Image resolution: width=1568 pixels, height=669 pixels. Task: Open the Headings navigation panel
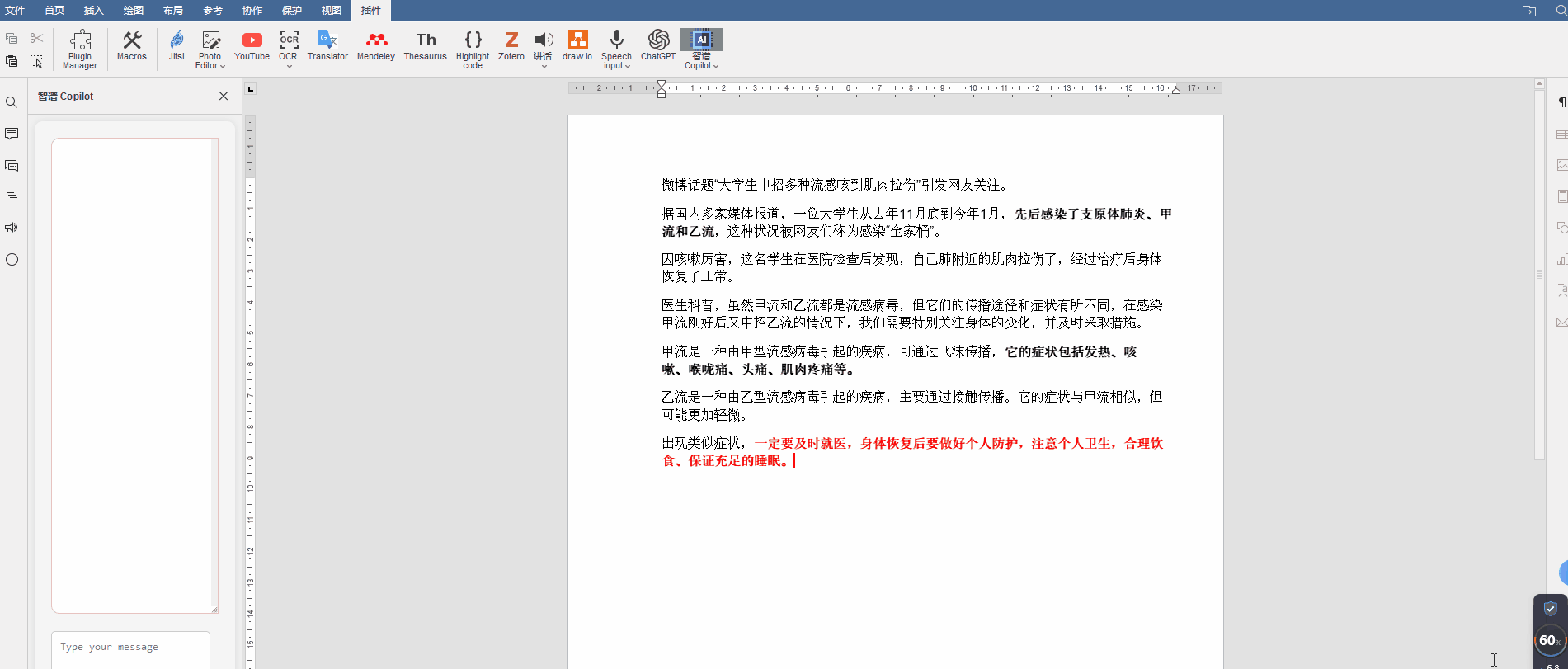click(12, 196)
